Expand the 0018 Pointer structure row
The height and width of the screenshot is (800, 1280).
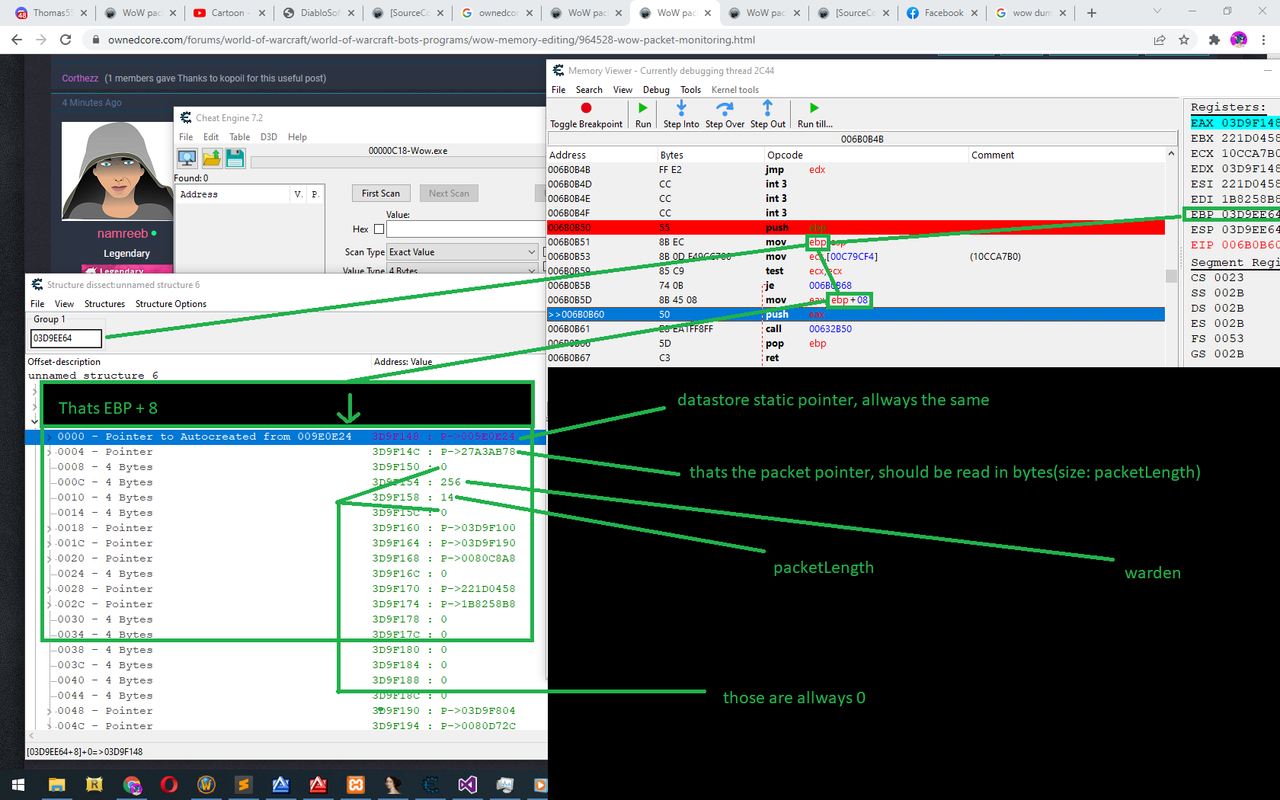point(47,528)
